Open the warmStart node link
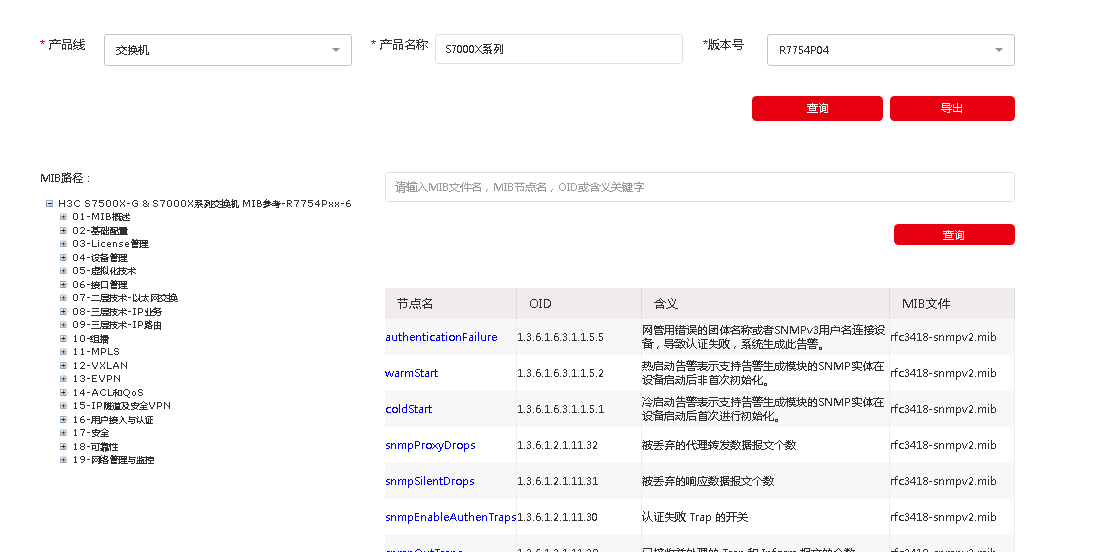Screen dimensions: 1112x552 (411, 373)
